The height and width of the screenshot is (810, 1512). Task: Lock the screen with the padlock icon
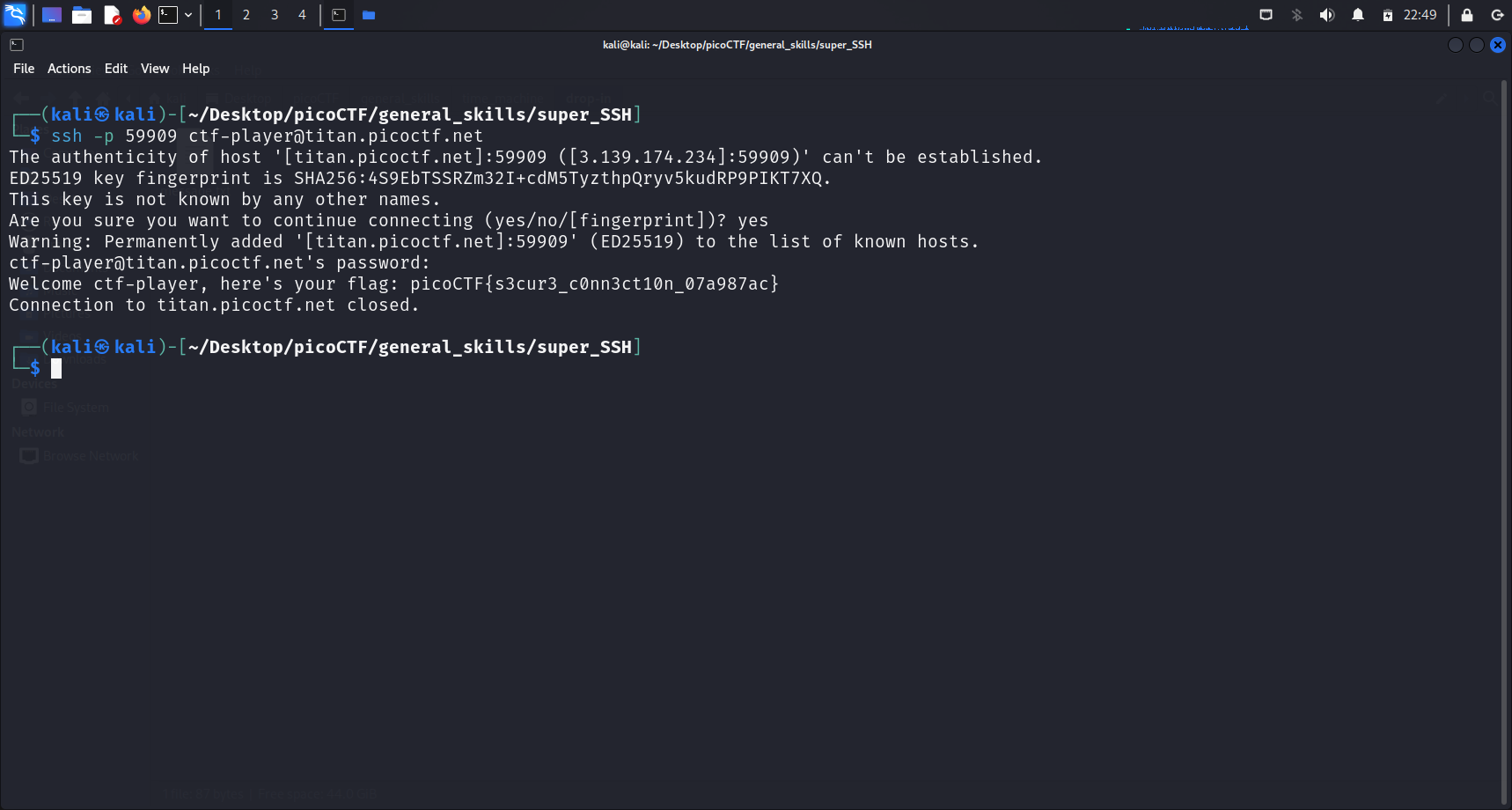coord(1467,15)
